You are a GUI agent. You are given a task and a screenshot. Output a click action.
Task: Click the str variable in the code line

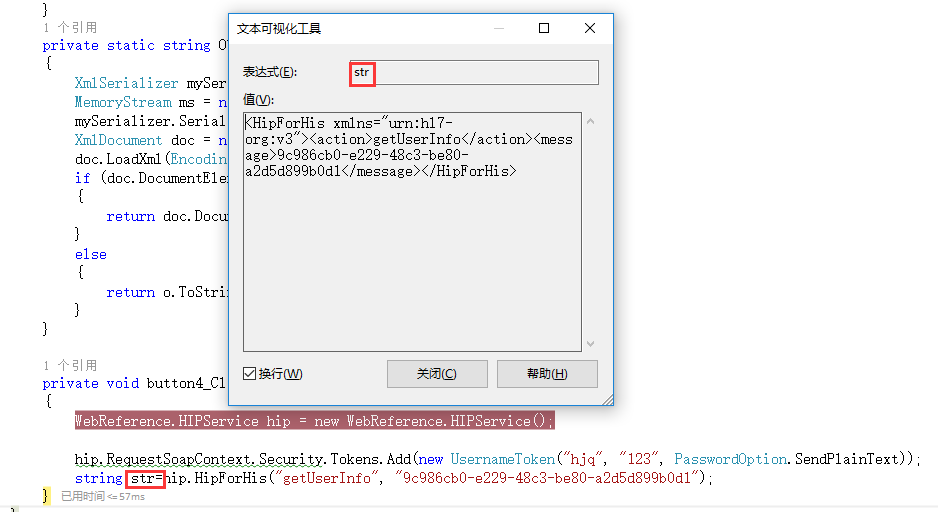click(x=142, y=479)
